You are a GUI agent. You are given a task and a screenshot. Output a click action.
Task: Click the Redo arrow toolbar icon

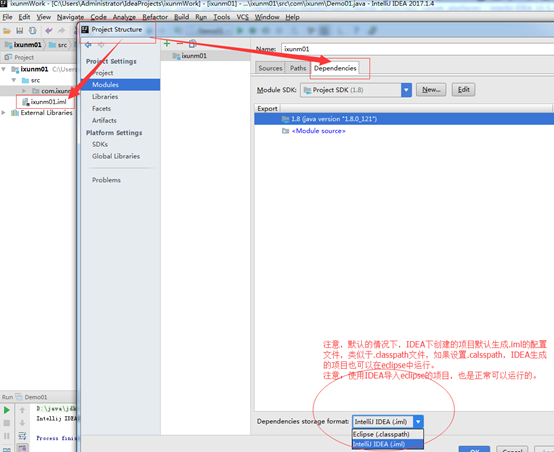point(61,31)
